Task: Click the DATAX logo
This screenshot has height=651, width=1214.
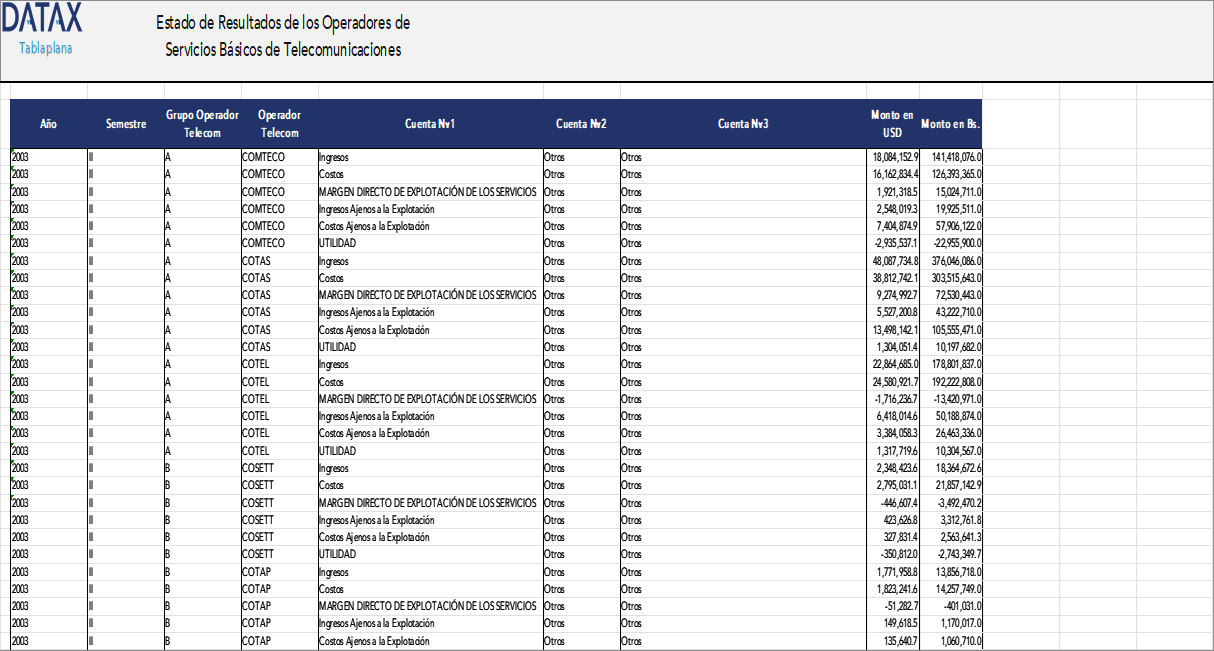Action: [42, 18]
